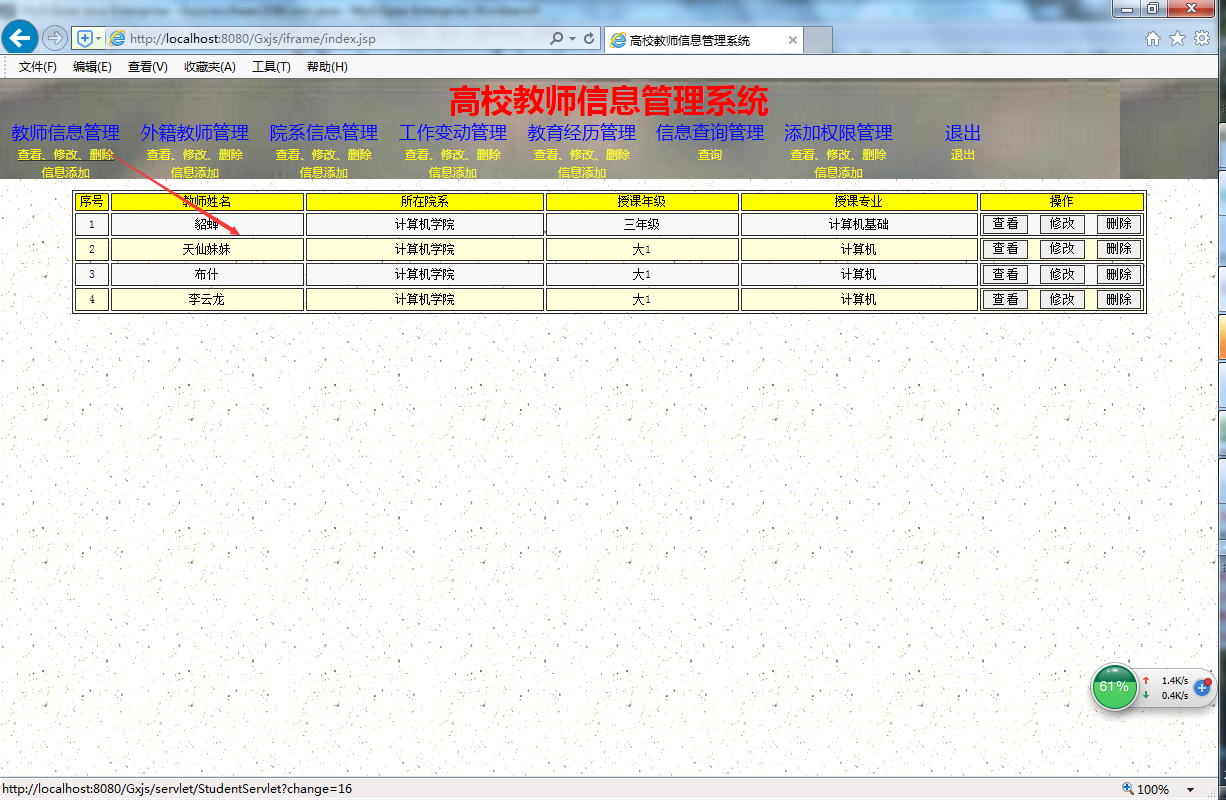1226x800 pixels.
Task: Click the browser Back arrow button
Action: coord(20,38)
